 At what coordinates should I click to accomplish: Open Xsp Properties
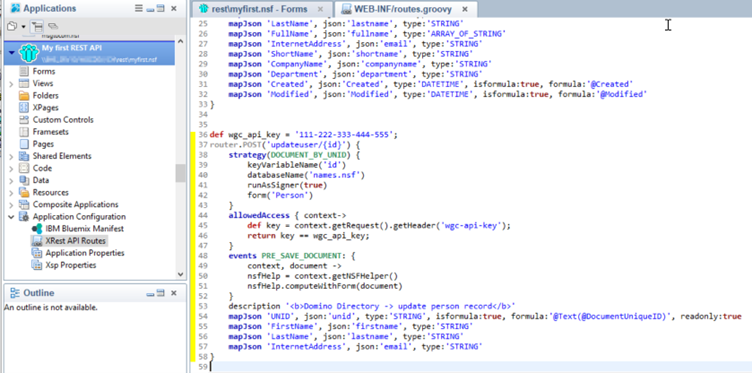(70, 265)
